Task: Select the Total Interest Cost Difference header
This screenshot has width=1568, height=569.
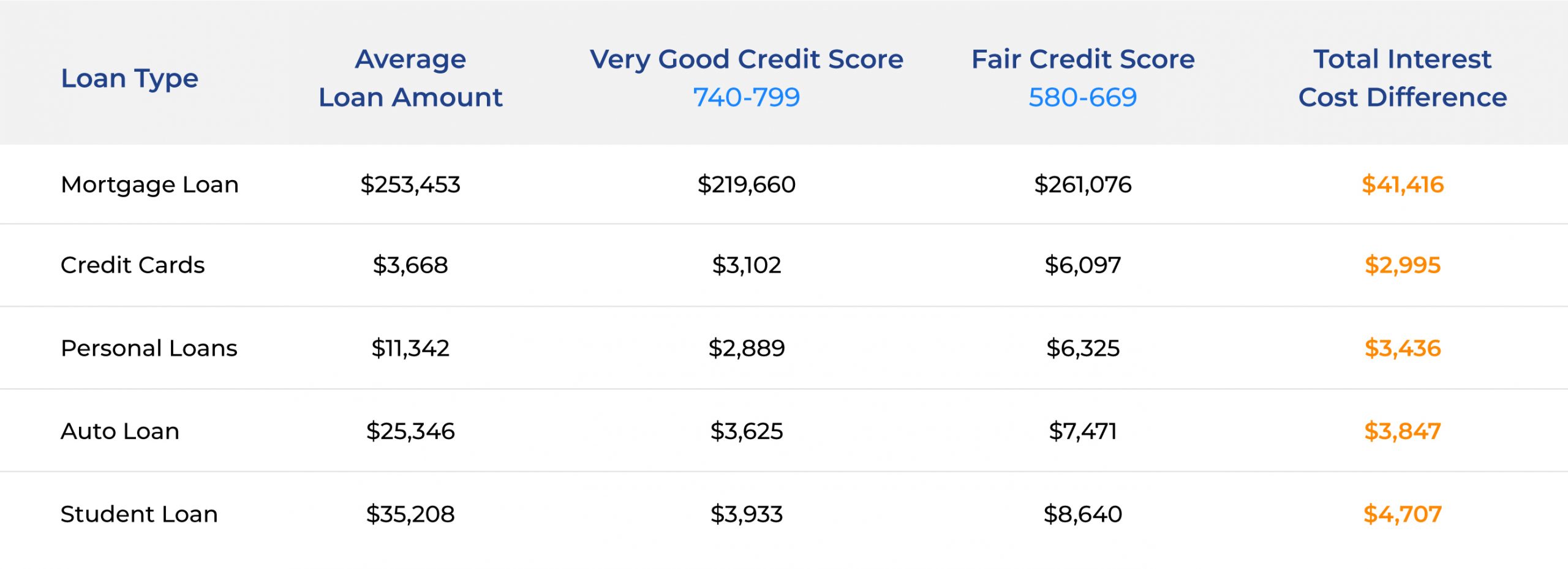Action: coord(1402,78)
